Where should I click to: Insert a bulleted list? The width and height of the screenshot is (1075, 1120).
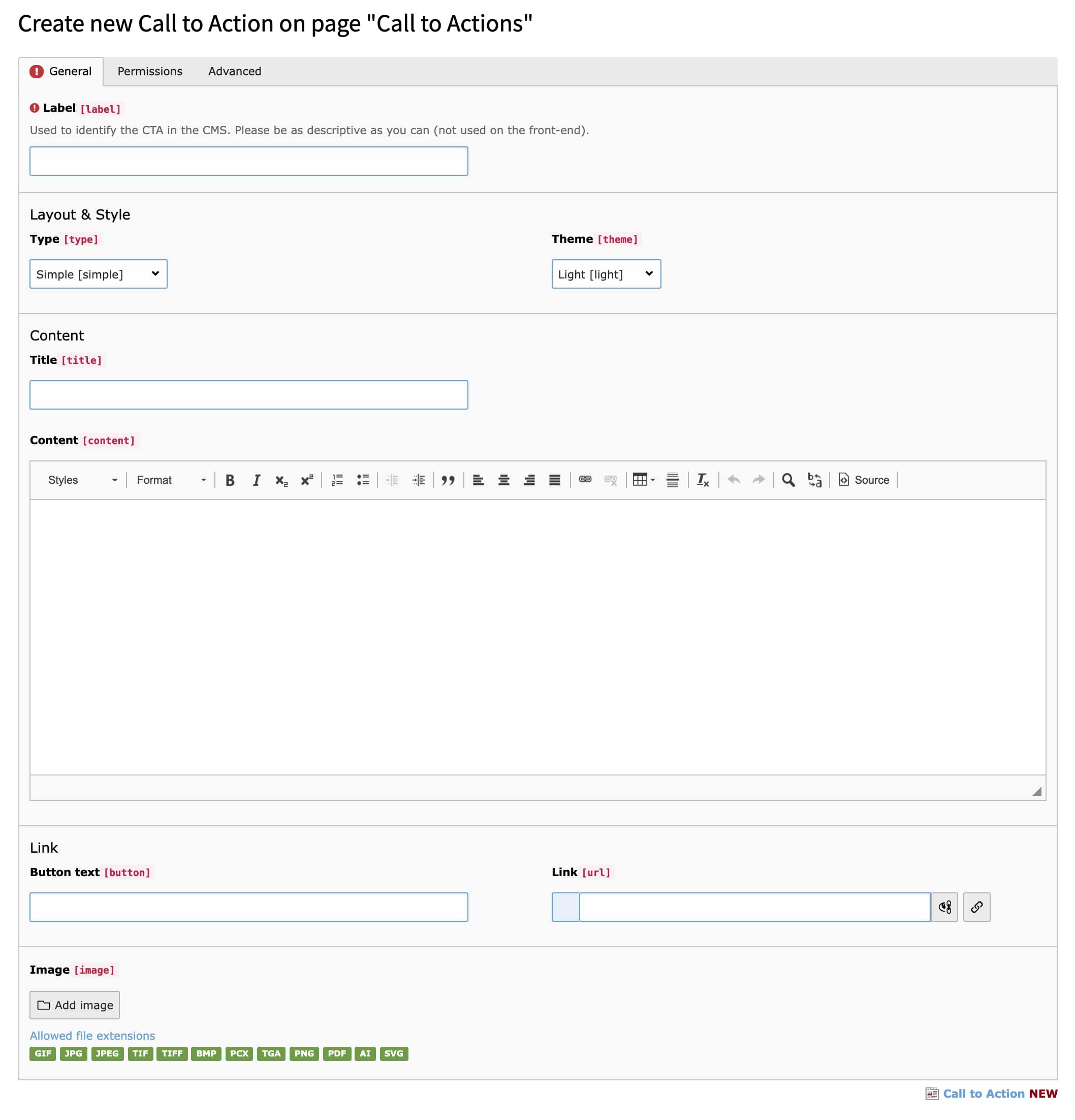tap(363, 480)
